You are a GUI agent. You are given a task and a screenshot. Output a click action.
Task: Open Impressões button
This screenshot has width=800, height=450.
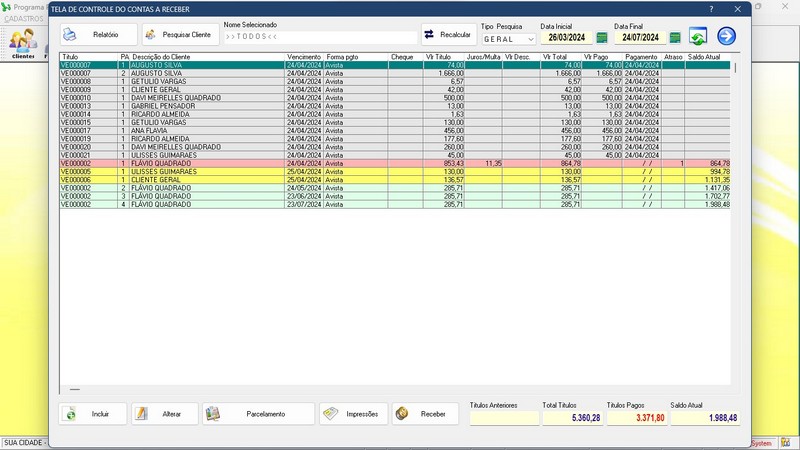click(x=354, y=414)
